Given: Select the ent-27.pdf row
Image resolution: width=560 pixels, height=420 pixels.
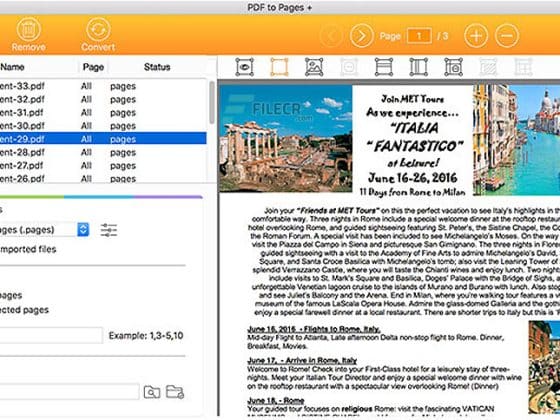Looking at the screenshot, I should click(x=103, y=165).
